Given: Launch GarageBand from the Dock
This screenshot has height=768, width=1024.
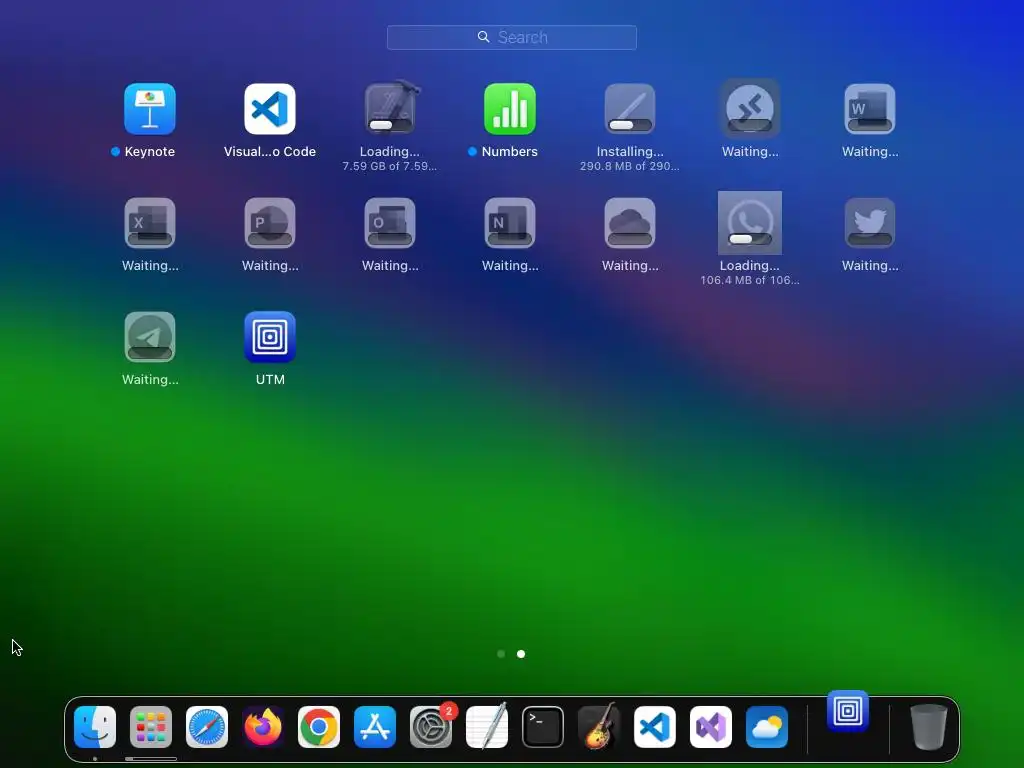Looking at the screenshot, I should coord(599,727).
